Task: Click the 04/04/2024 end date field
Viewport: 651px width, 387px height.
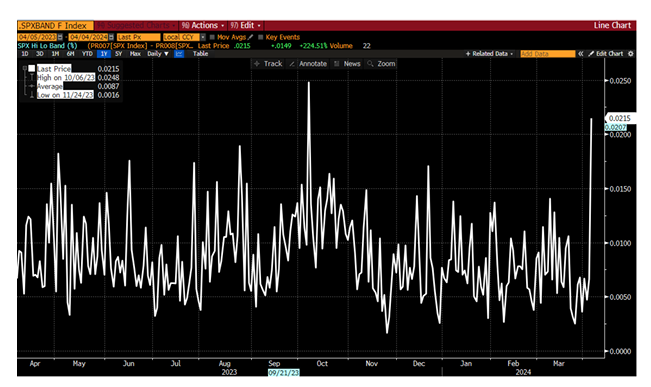Action: tap(88, 37)
